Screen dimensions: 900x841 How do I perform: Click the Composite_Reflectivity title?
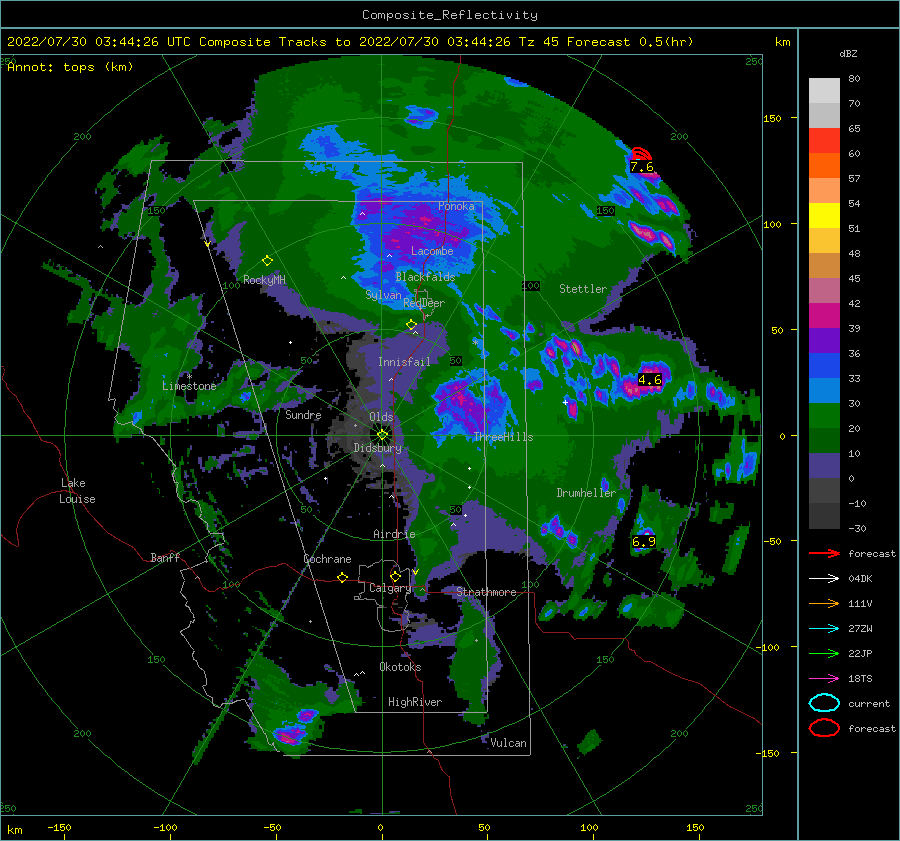tap(450, 15)
